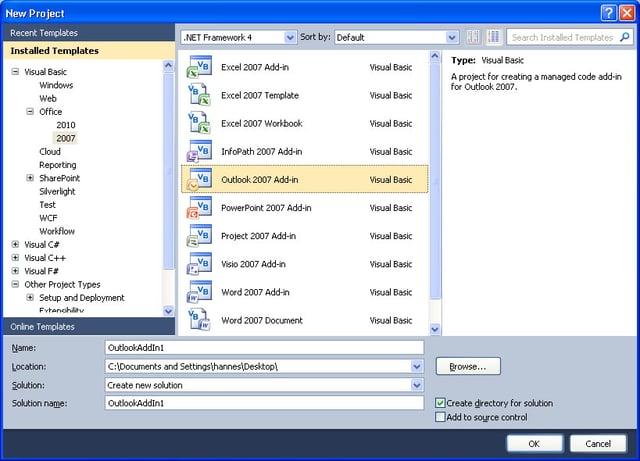Select the Workflow category
Viewport: 640px width, 461px height.
(x=57, y=231)
